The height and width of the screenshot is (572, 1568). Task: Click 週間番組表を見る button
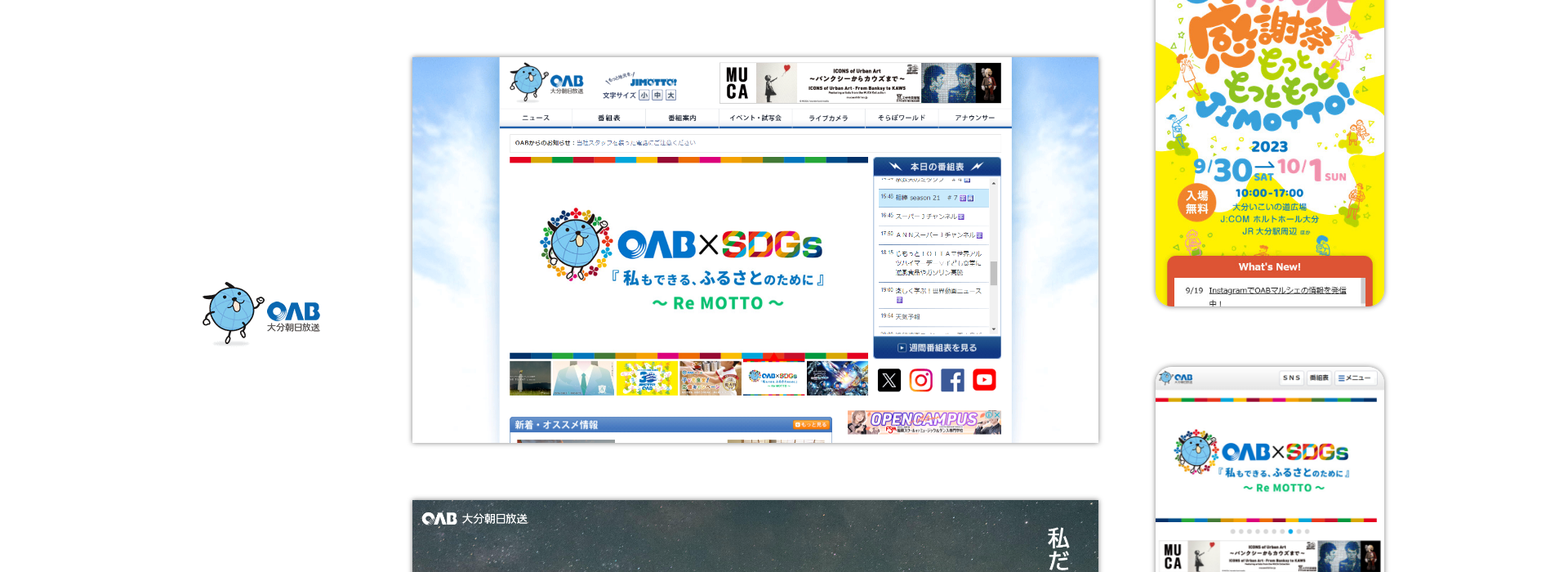tap(937, 348)
